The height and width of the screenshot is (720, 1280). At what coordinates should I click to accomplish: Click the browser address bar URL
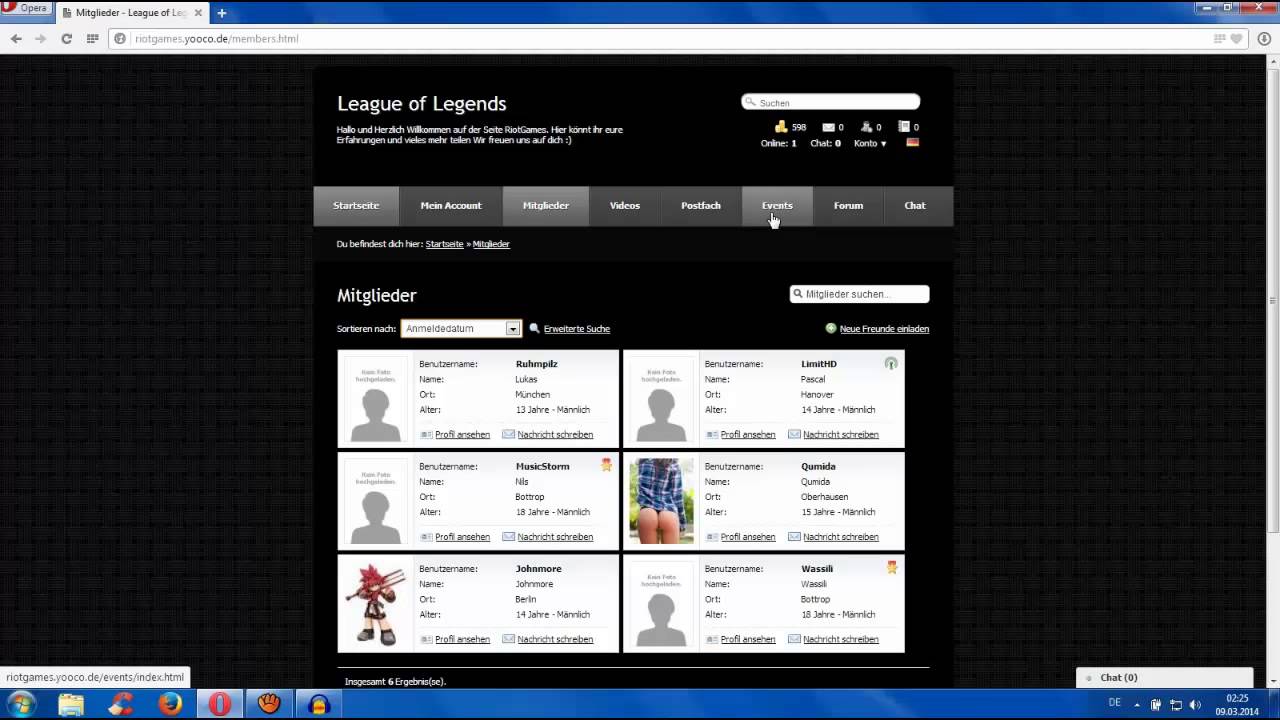(x=217, y=39)
